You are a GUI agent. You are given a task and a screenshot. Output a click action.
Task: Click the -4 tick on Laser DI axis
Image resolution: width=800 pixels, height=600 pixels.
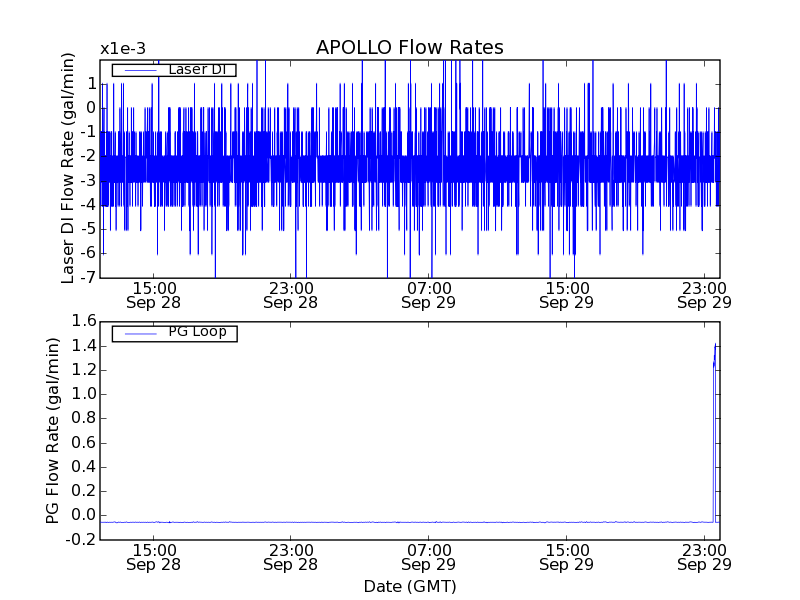pyautogui.click(x=89, y=205)
